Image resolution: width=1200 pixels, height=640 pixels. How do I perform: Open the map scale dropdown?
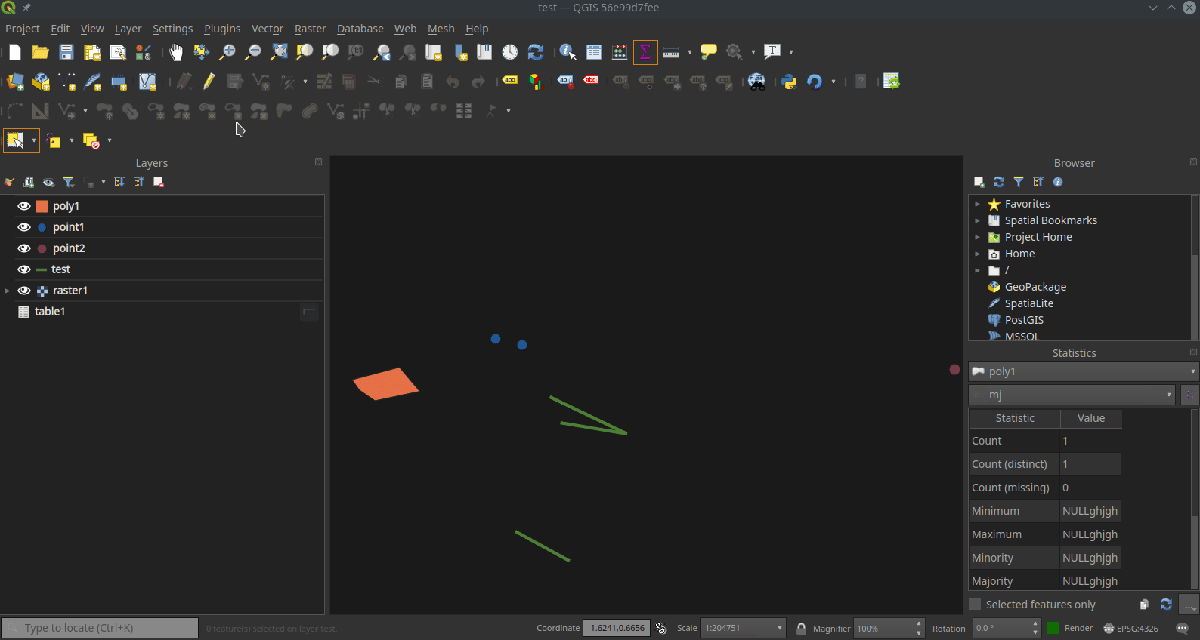(780, 628)
